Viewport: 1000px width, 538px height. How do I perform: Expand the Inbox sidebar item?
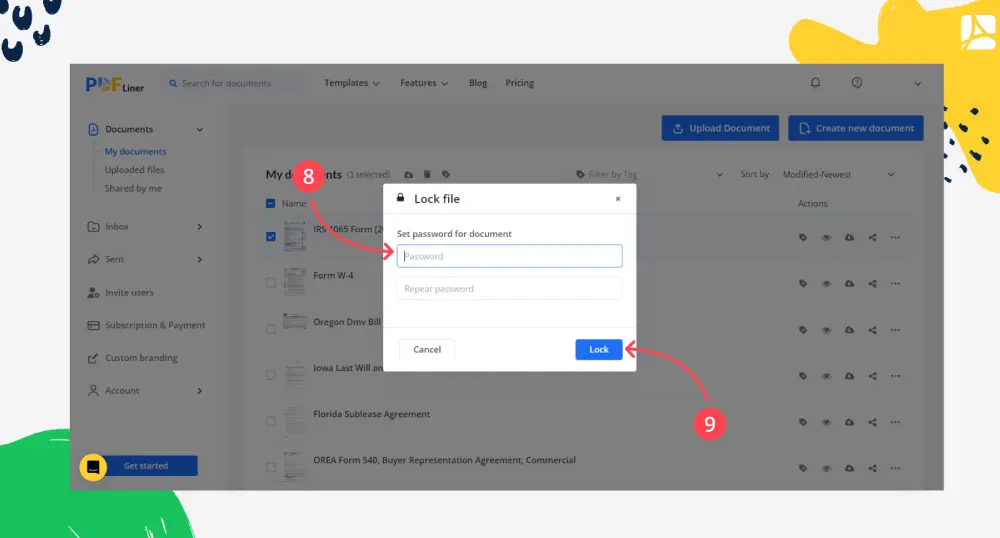click(x=200, y=227)
